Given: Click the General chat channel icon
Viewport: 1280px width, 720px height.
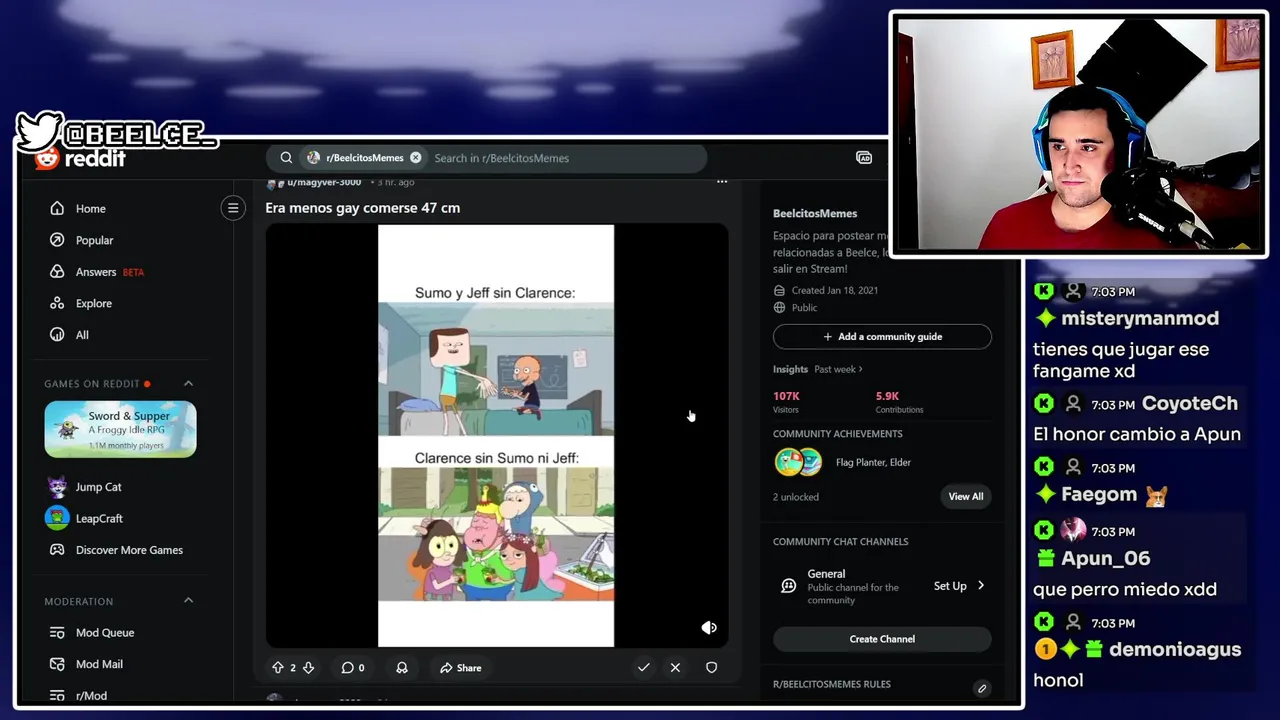Looking at the screenshot, I should [788, 586].
